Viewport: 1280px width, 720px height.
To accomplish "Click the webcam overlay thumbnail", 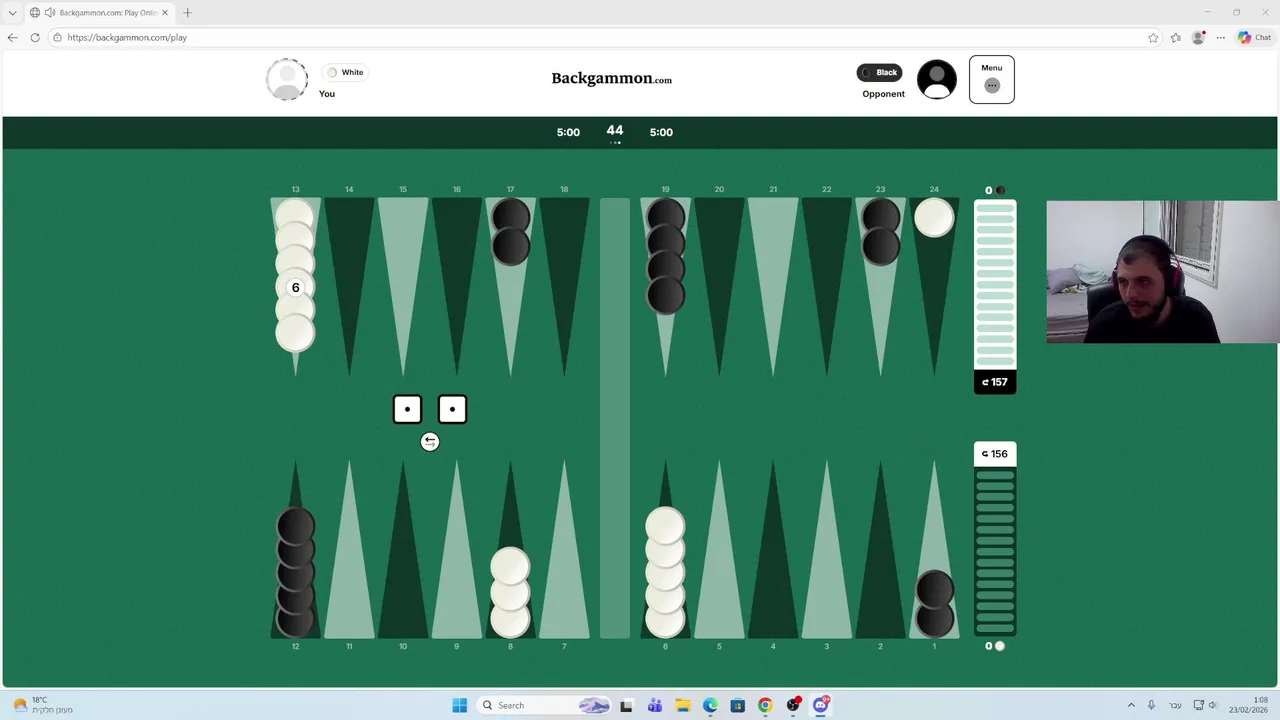I will [1162, 272].
